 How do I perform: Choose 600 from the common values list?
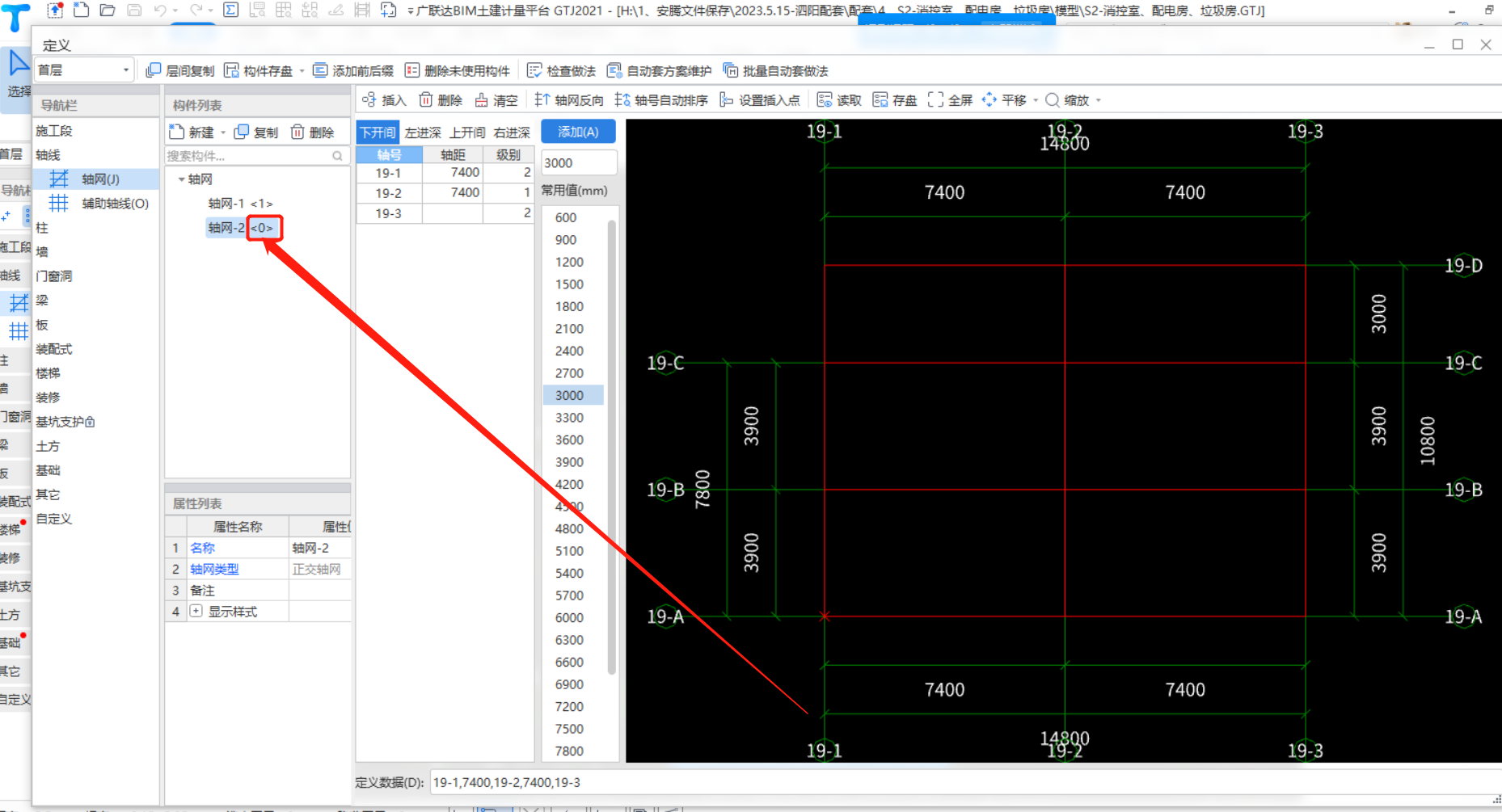pos(566,217)
